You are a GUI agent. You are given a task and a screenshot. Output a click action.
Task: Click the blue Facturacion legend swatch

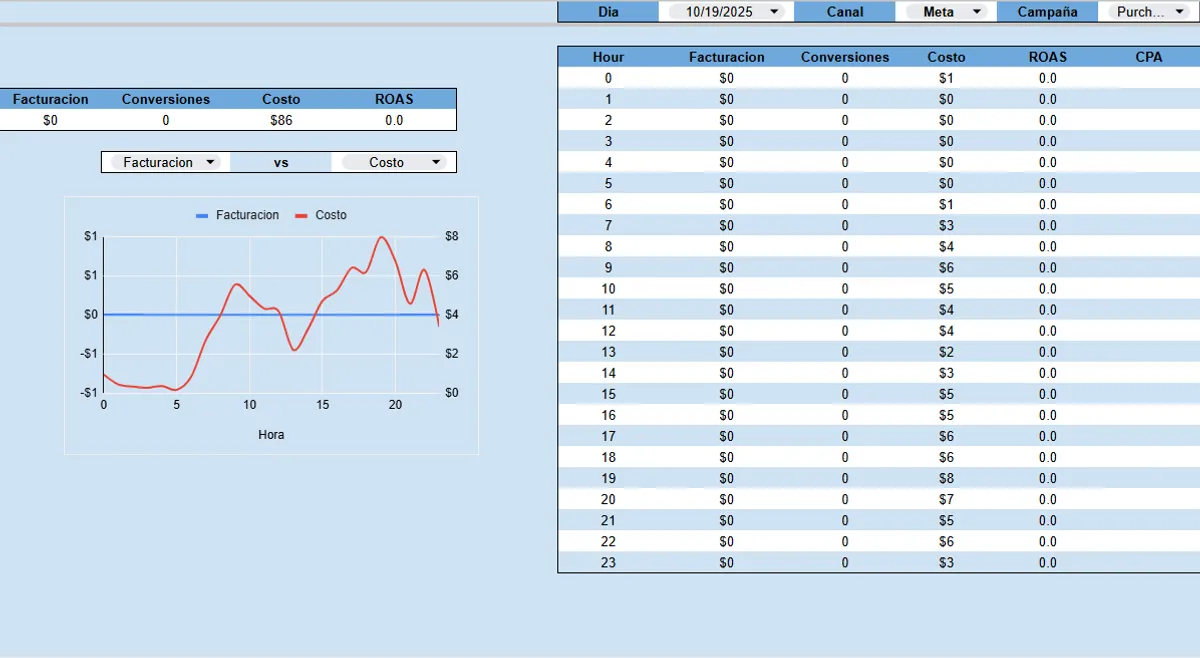point(202,215)
